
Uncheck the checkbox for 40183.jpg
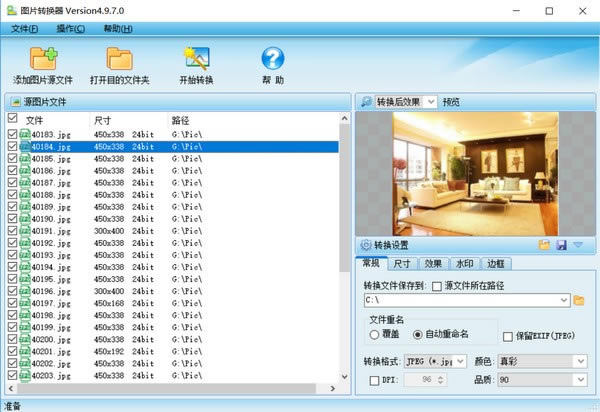coord(12,134)
